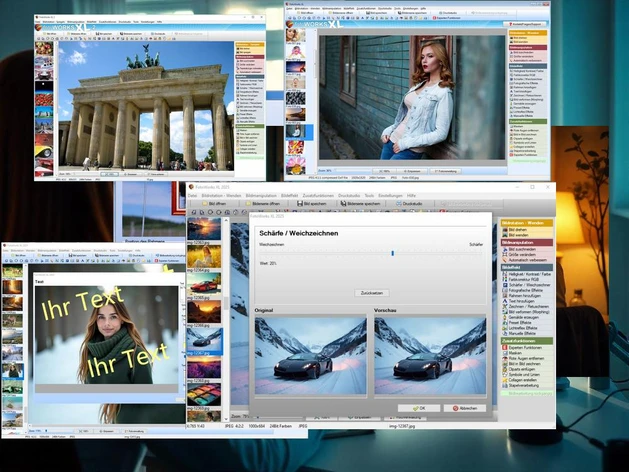This screenshot has height=472, width=629.
Task: Click the Vorschau preview image of the car
Action: 430,356
